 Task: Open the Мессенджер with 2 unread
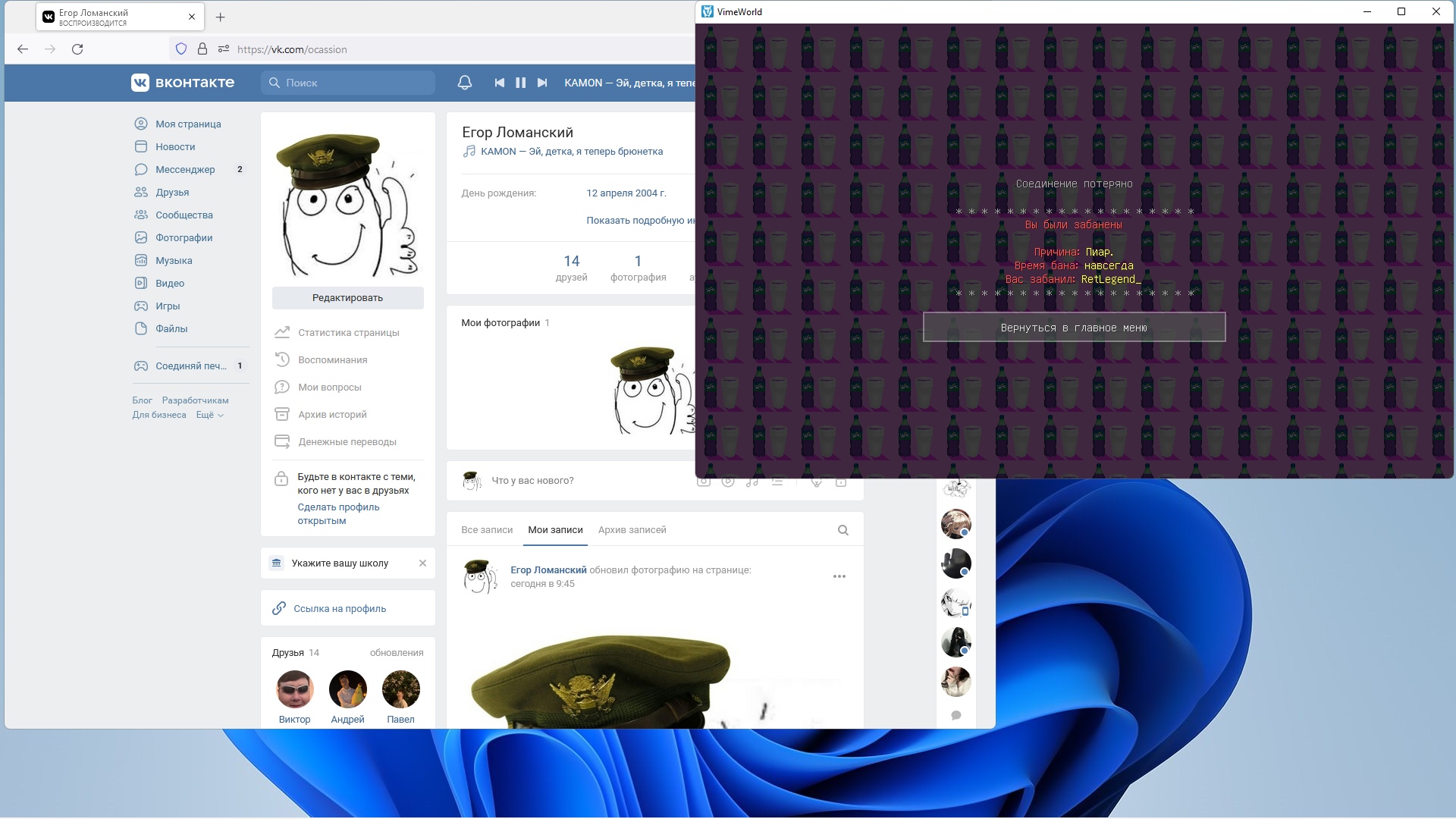184,169
